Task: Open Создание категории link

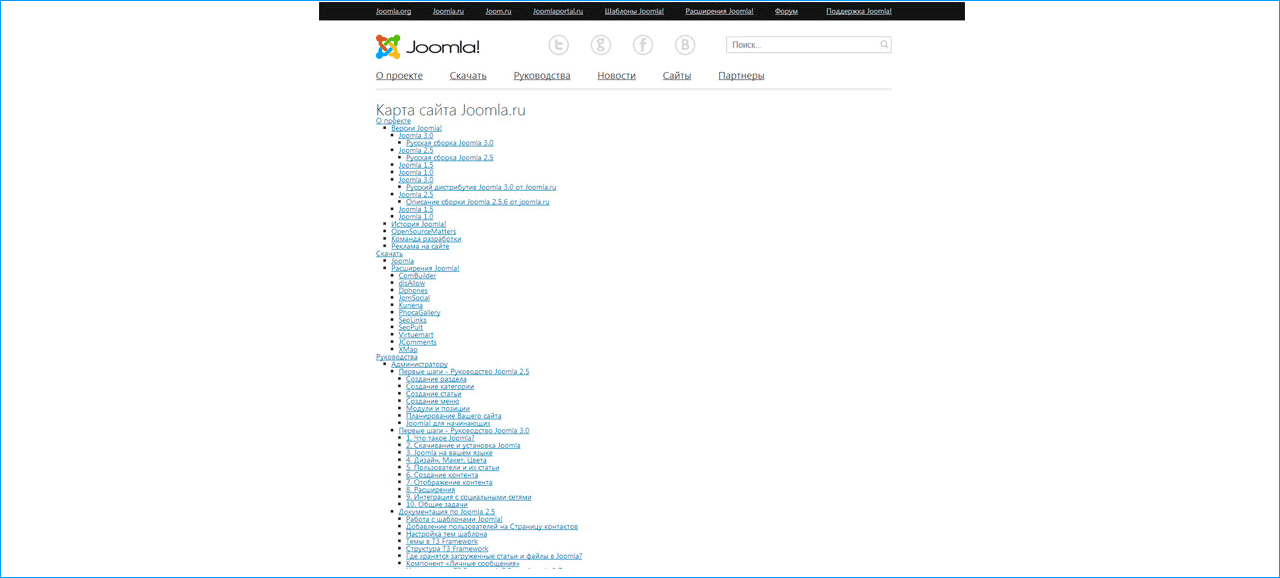Action: [440, 387]
